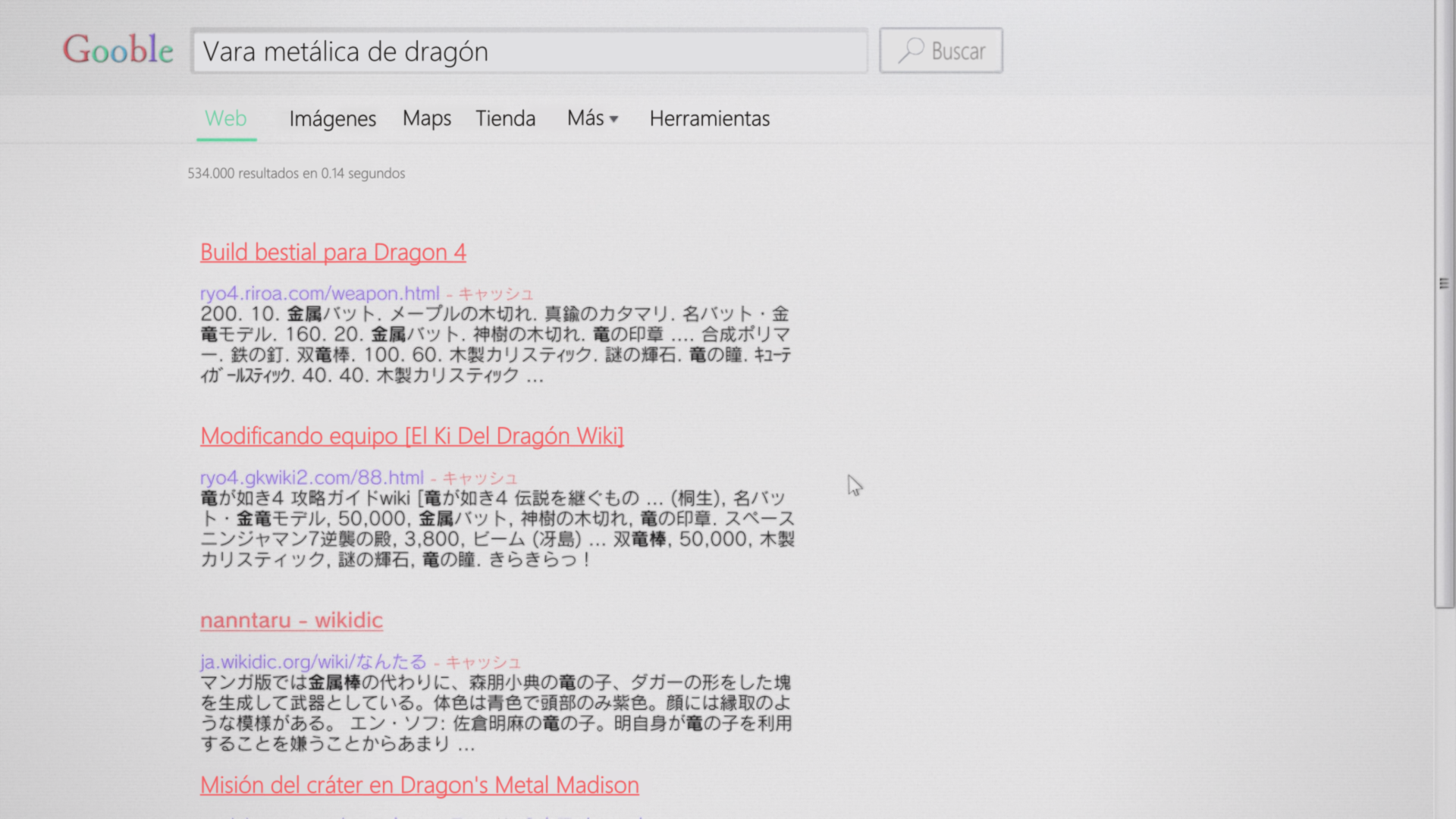1456x819 pixels.
Task: Open cached version of ryo4.riroa.com result
Action: [x=495, y=294]
